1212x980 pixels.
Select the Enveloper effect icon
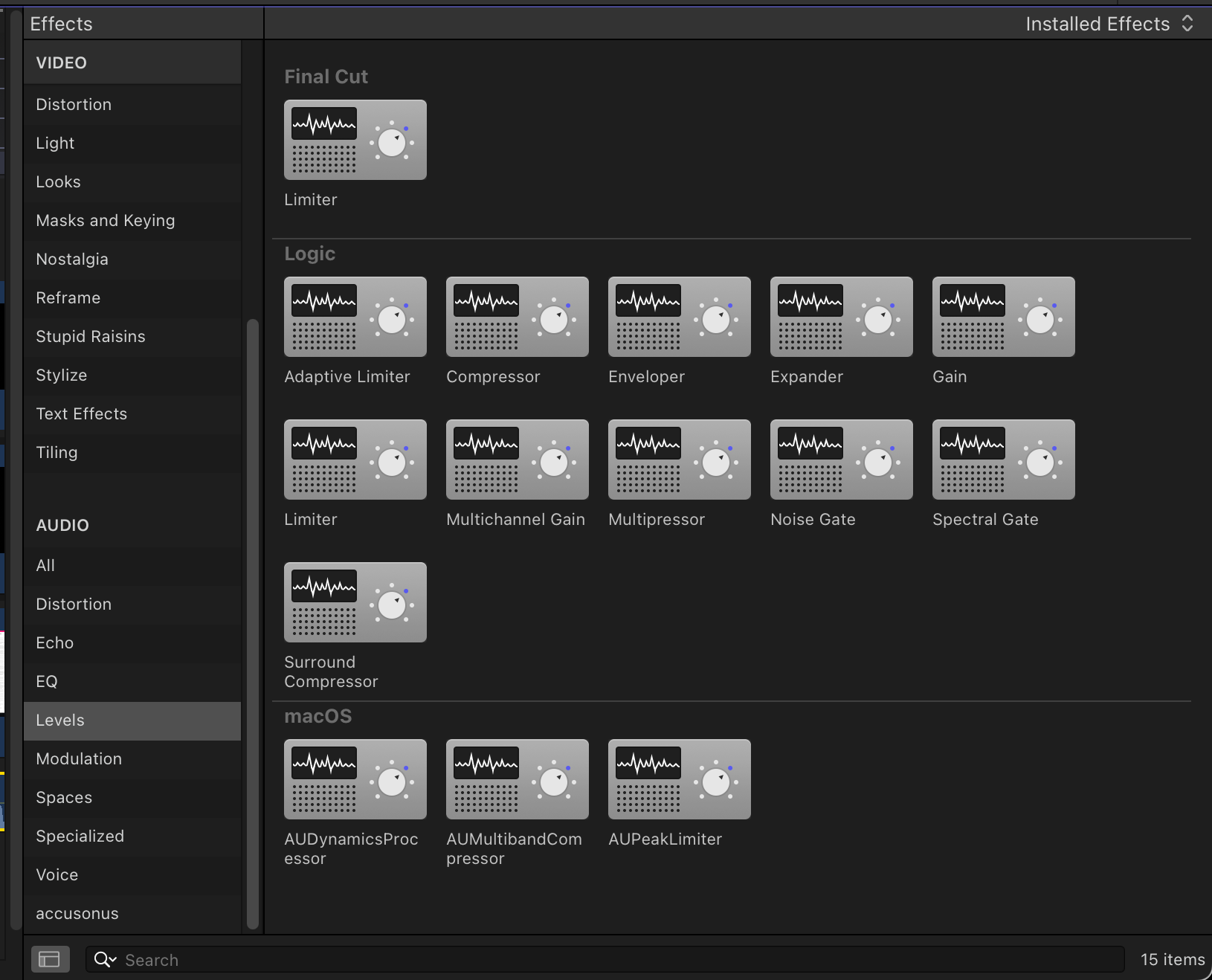click(x=680, y=317)
